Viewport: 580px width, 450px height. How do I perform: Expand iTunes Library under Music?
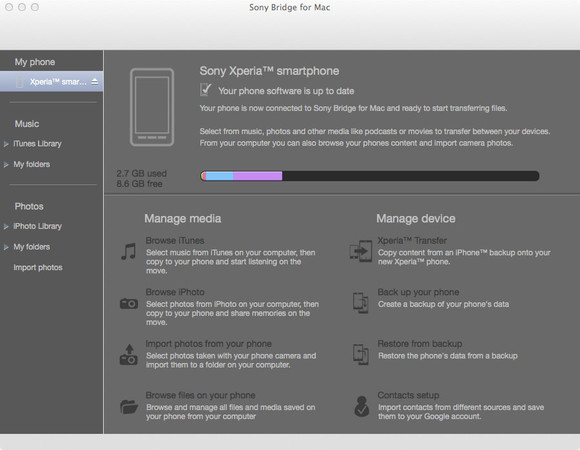pos(6,144)
